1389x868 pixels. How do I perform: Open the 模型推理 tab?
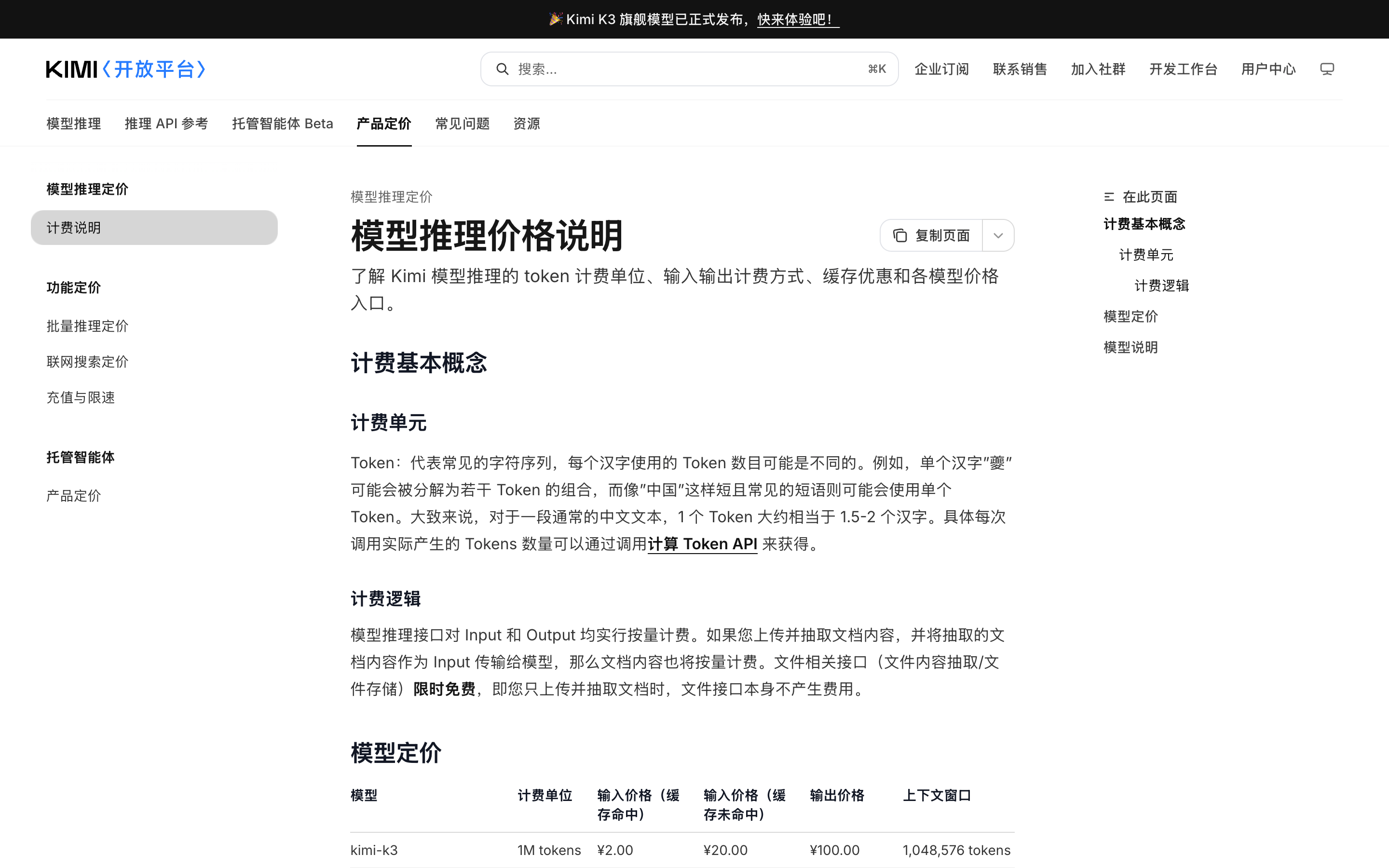tap(73, 123)
